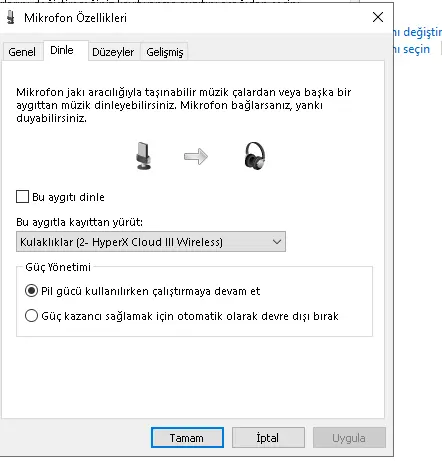
Task: Open the Gelişmiş tab
Action: (165, 52)
